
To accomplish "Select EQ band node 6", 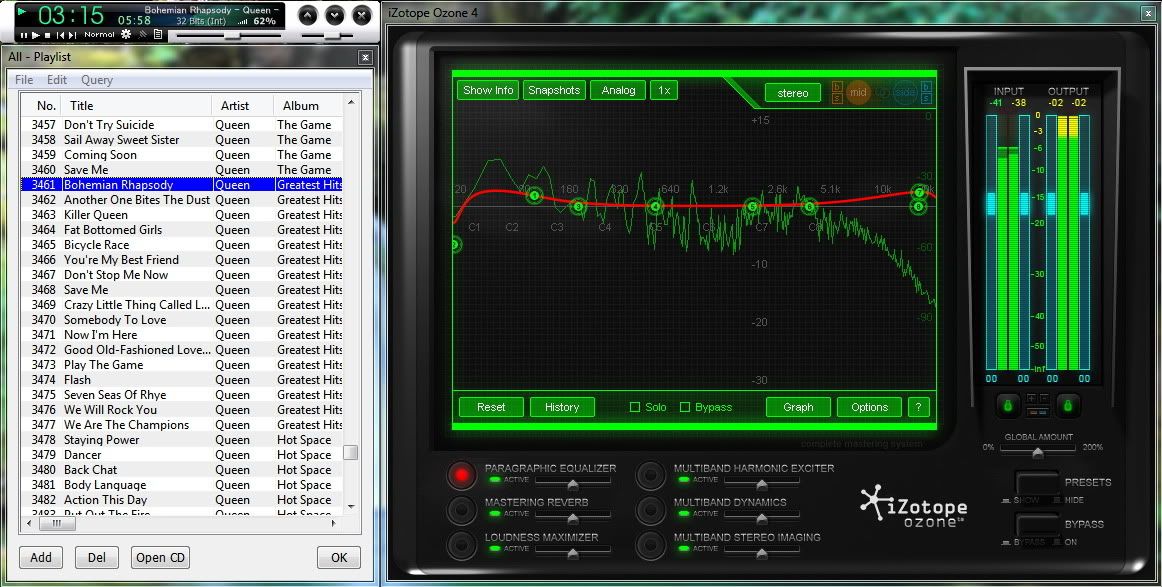I will click(x=809, y=206).
